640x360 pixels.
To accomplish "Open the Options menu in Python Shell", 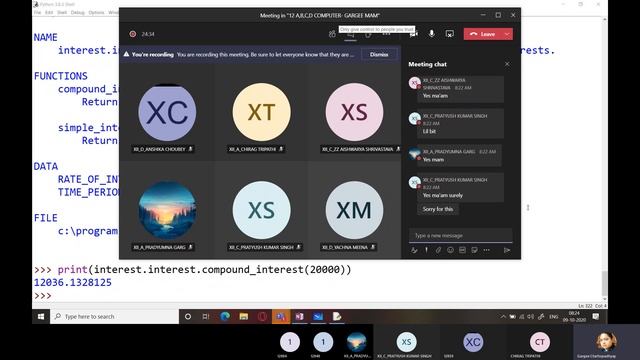I will (96, 13).
